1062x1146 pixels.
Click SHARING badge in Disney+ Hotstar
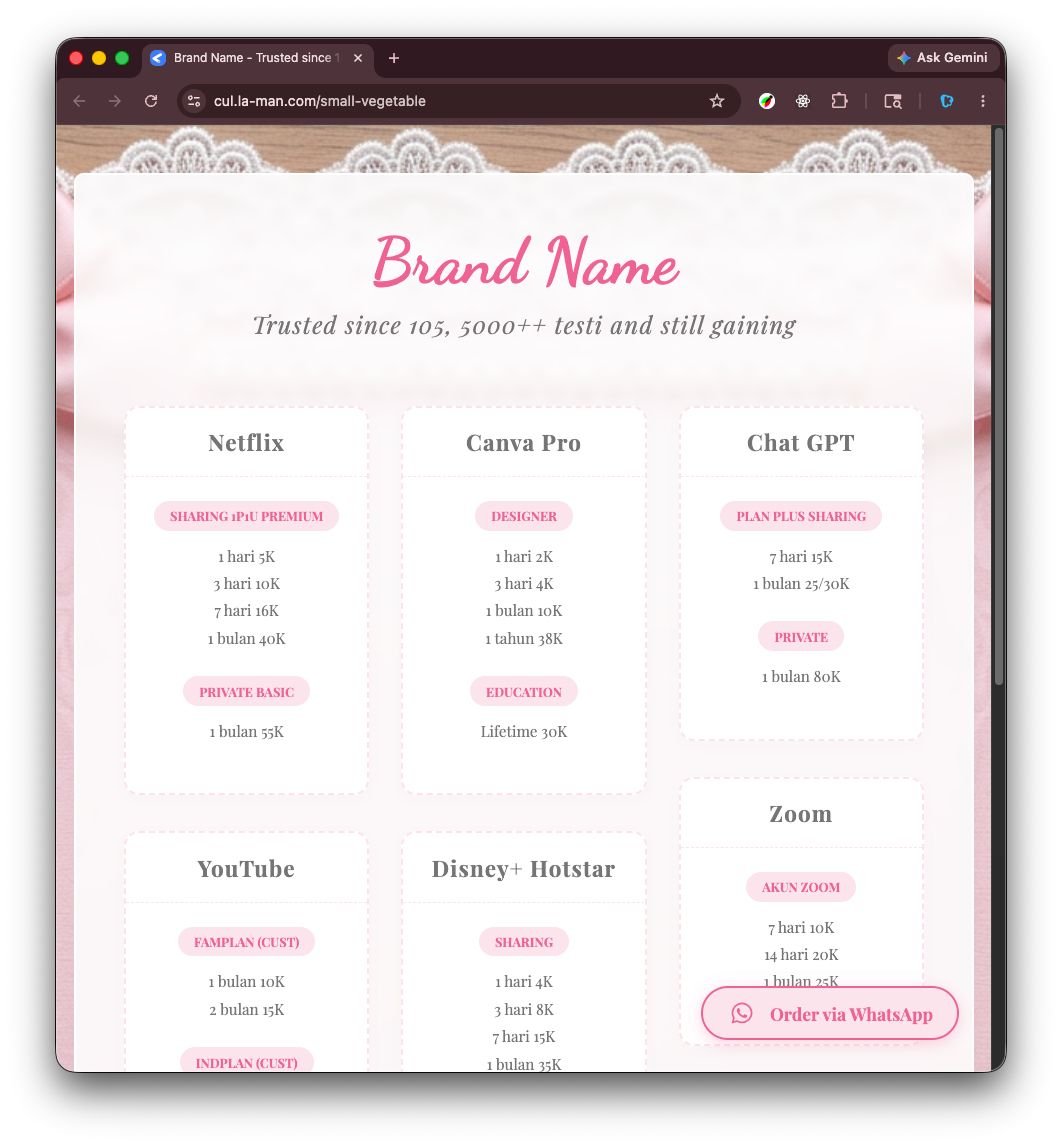[523, 942]
